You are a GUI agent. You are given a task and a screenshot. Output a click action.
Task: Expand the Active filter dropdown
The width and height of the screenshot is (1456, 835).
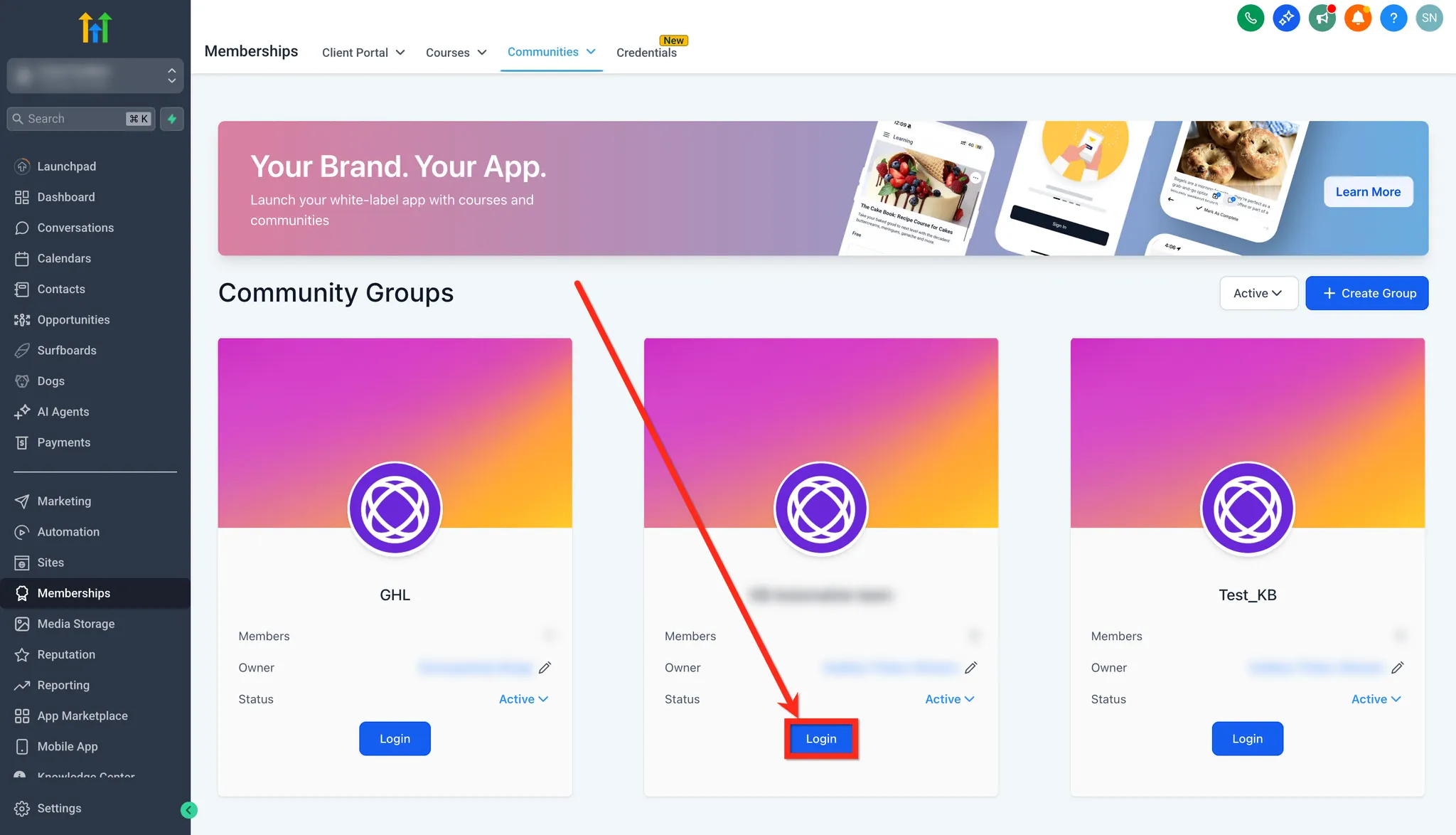1258,293
